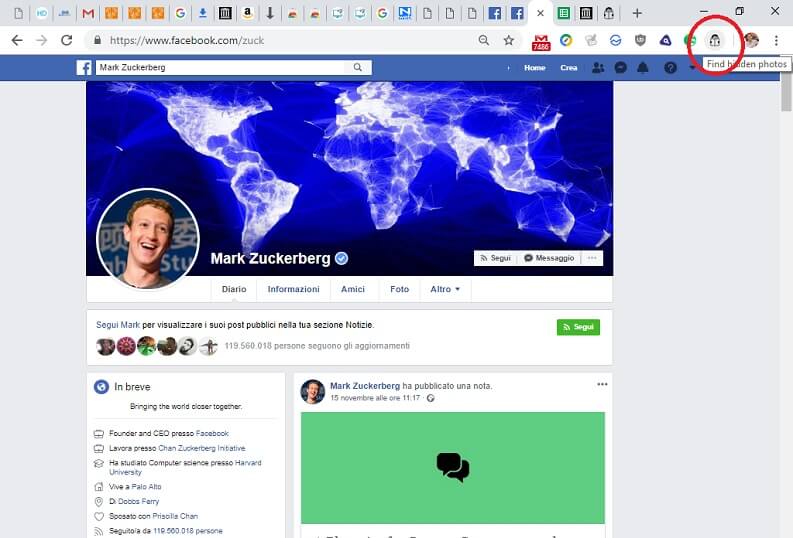Screen dimensions: 793x538
Task: Click the white Segui button on the cover
Action: (495, 258)
